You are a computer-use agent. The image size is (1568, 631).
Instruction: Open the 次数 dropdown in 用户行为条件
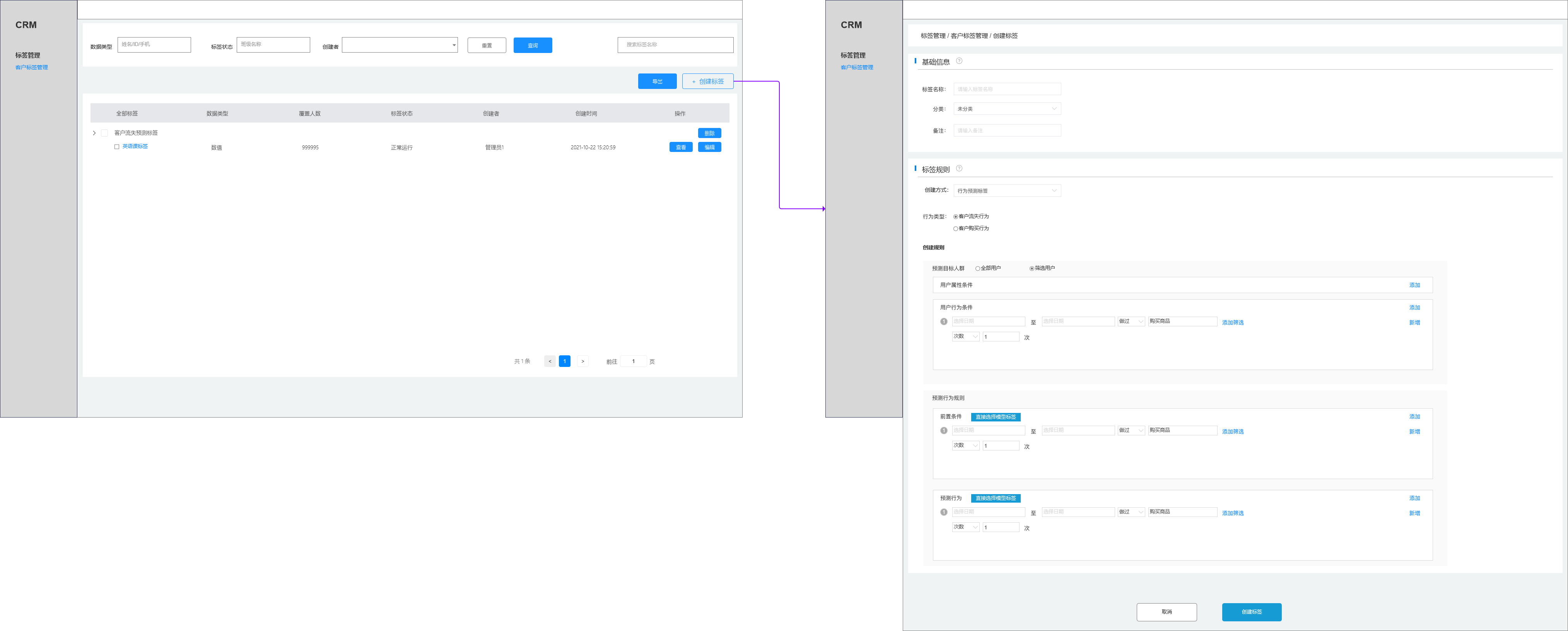[x=966, y=336]
